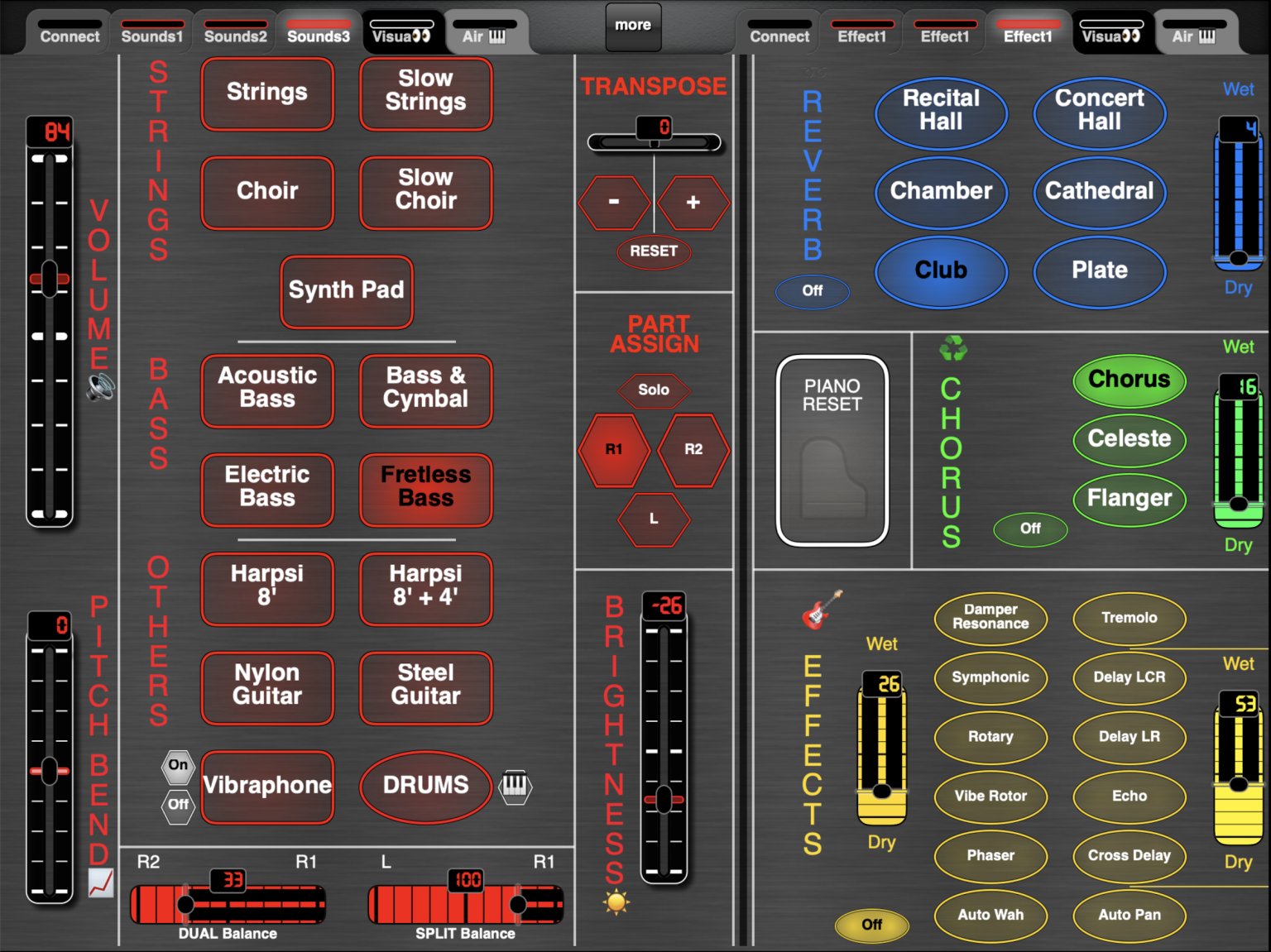Screen dimensions: 1271x952
Task: Click the Brightness slider handle
Action: [x=664, y=799]
